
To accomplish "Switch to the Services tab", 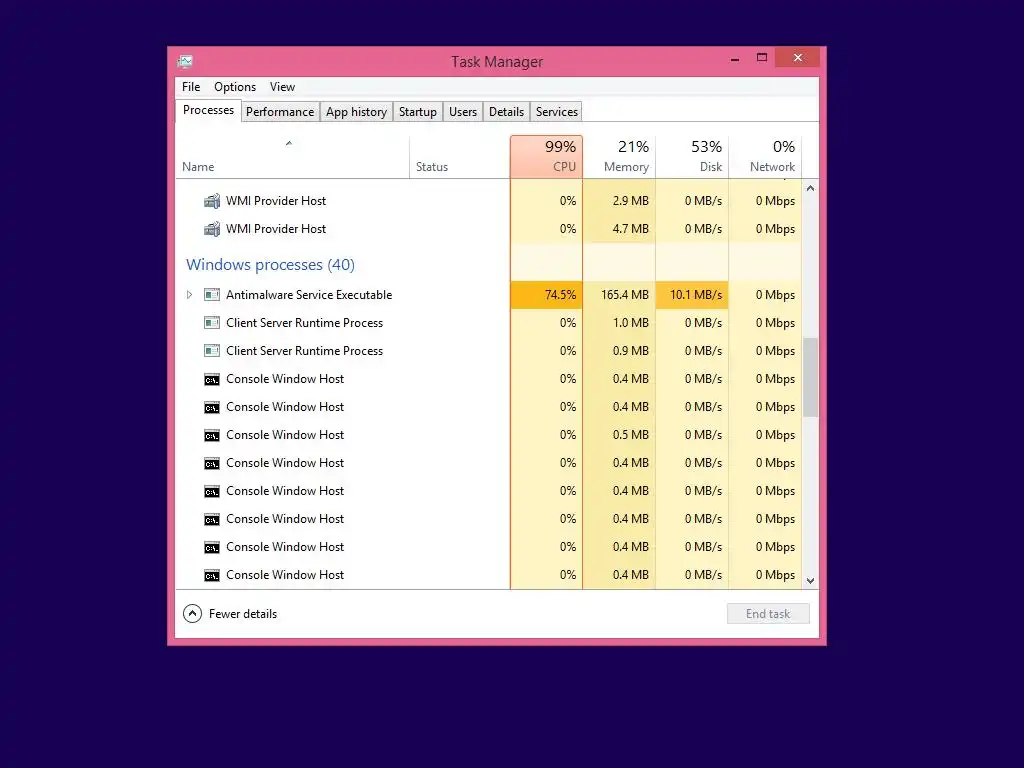I will pos(556,112).
